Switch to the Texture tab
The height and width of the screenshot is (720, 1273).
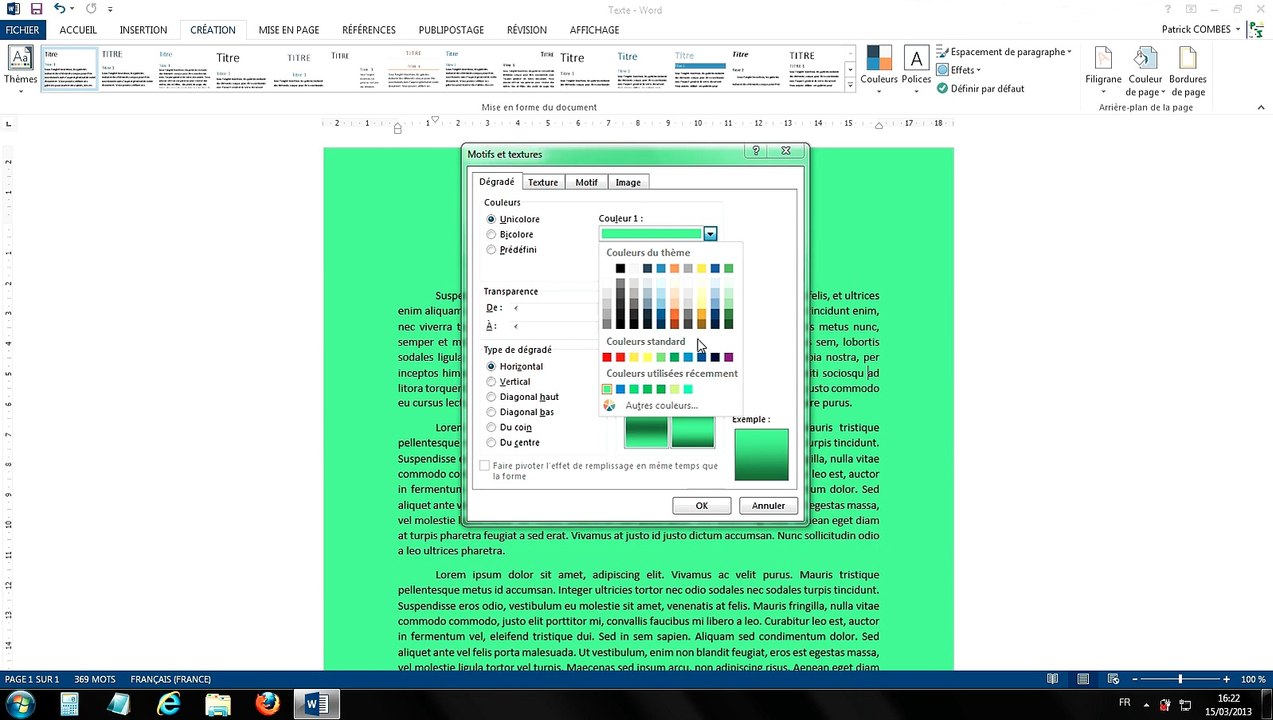(543, 182)
